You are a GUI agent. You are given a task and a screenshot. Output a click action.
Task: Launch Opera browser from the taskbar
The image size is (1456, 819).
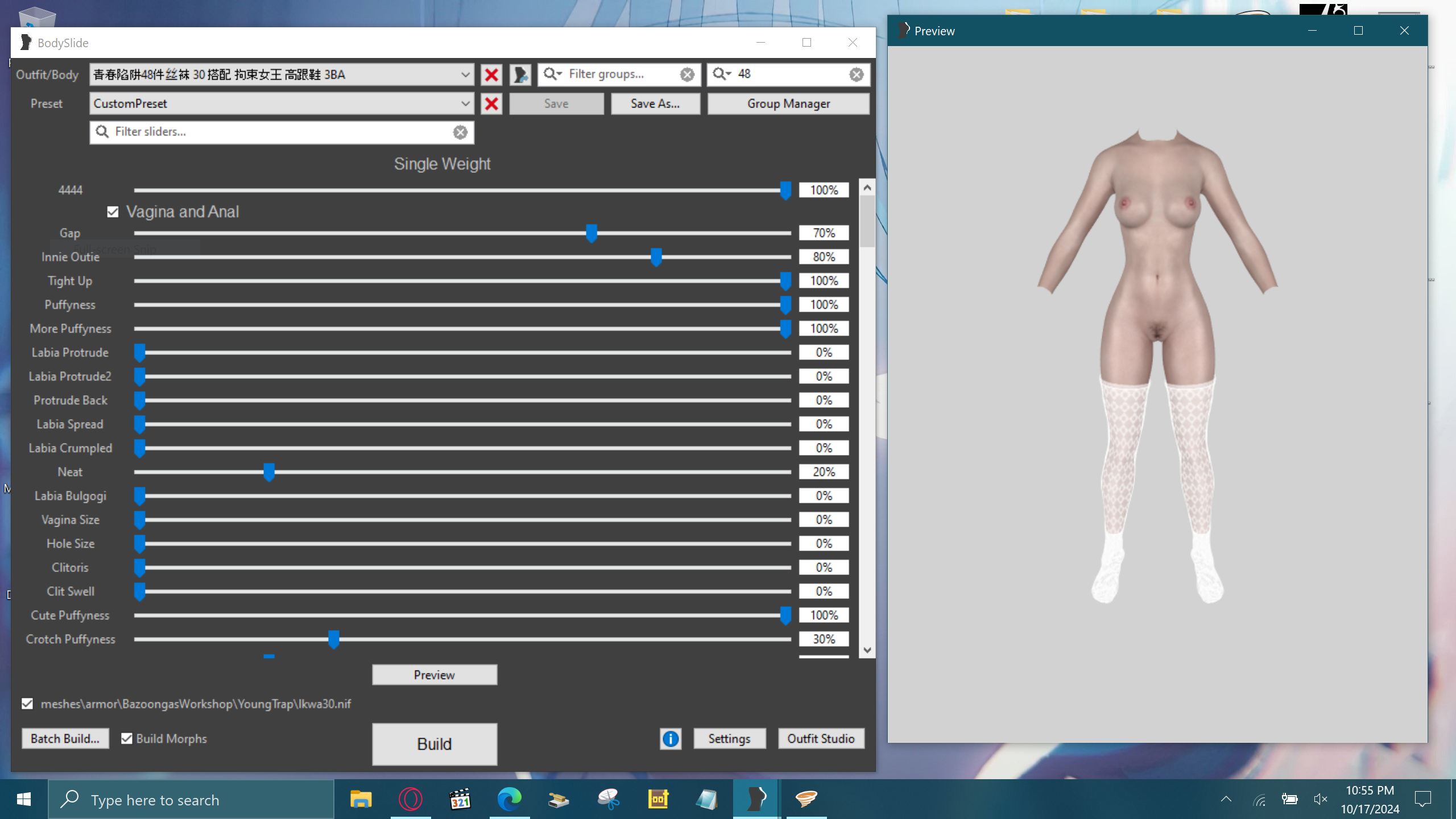411,799
